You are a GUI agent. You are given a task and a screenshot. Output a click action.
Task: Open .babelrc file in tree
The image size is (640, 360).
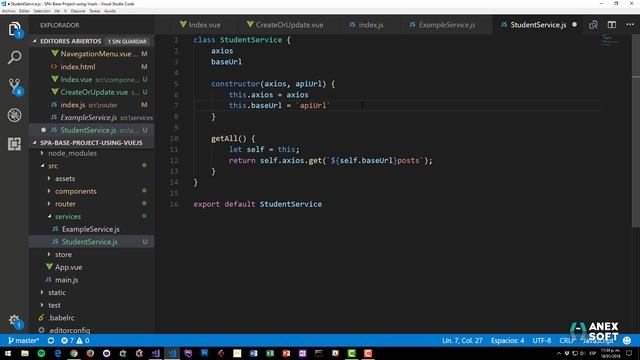coord(61,318)
